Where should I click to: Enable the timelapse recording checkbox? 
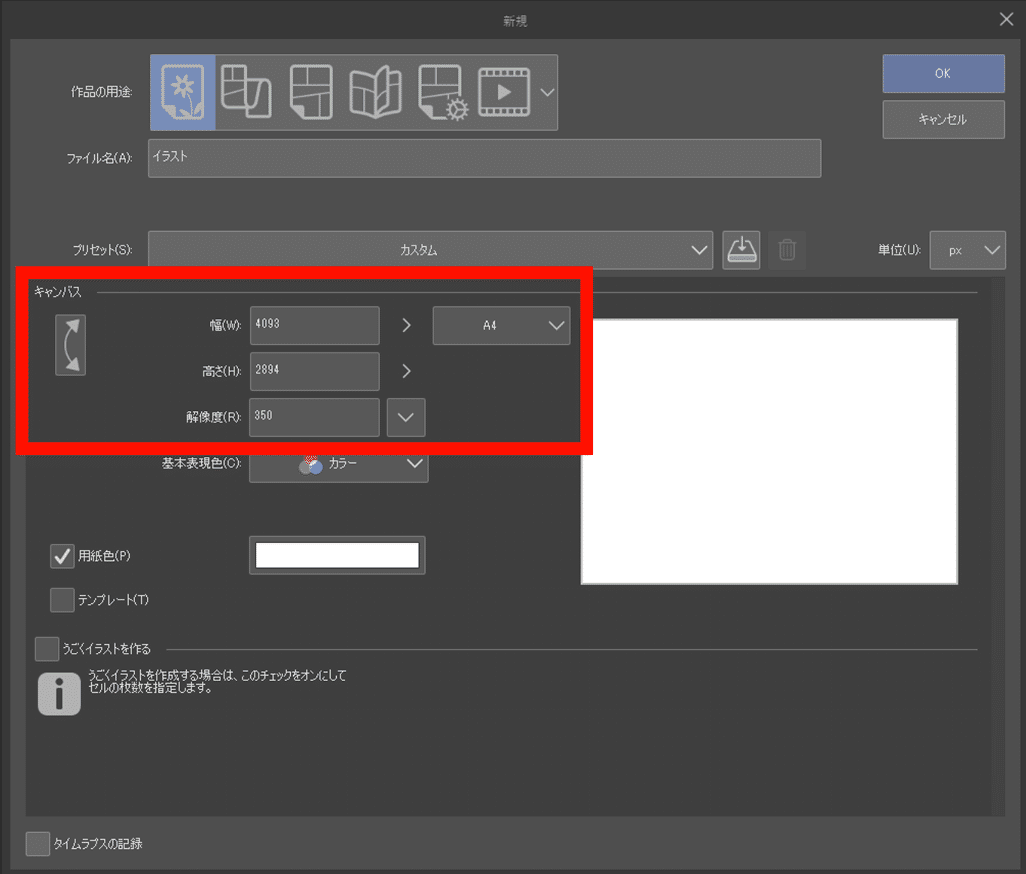(x=38, y=844)
